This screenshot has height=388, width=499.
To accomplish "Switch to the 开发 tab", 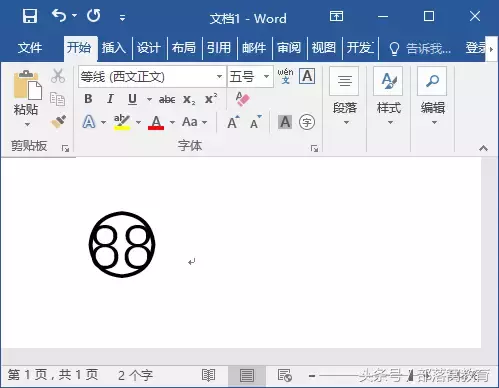I will pos(360,48).
